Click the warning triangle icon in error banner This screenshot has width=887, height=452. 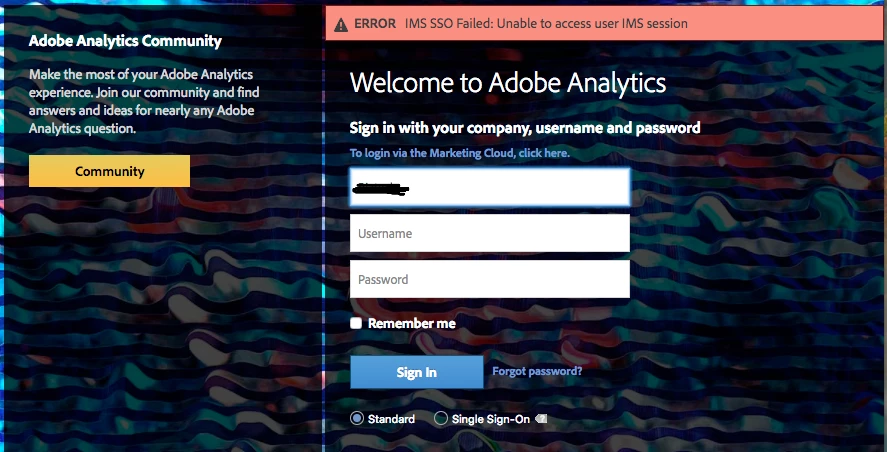tap(341, 24)
